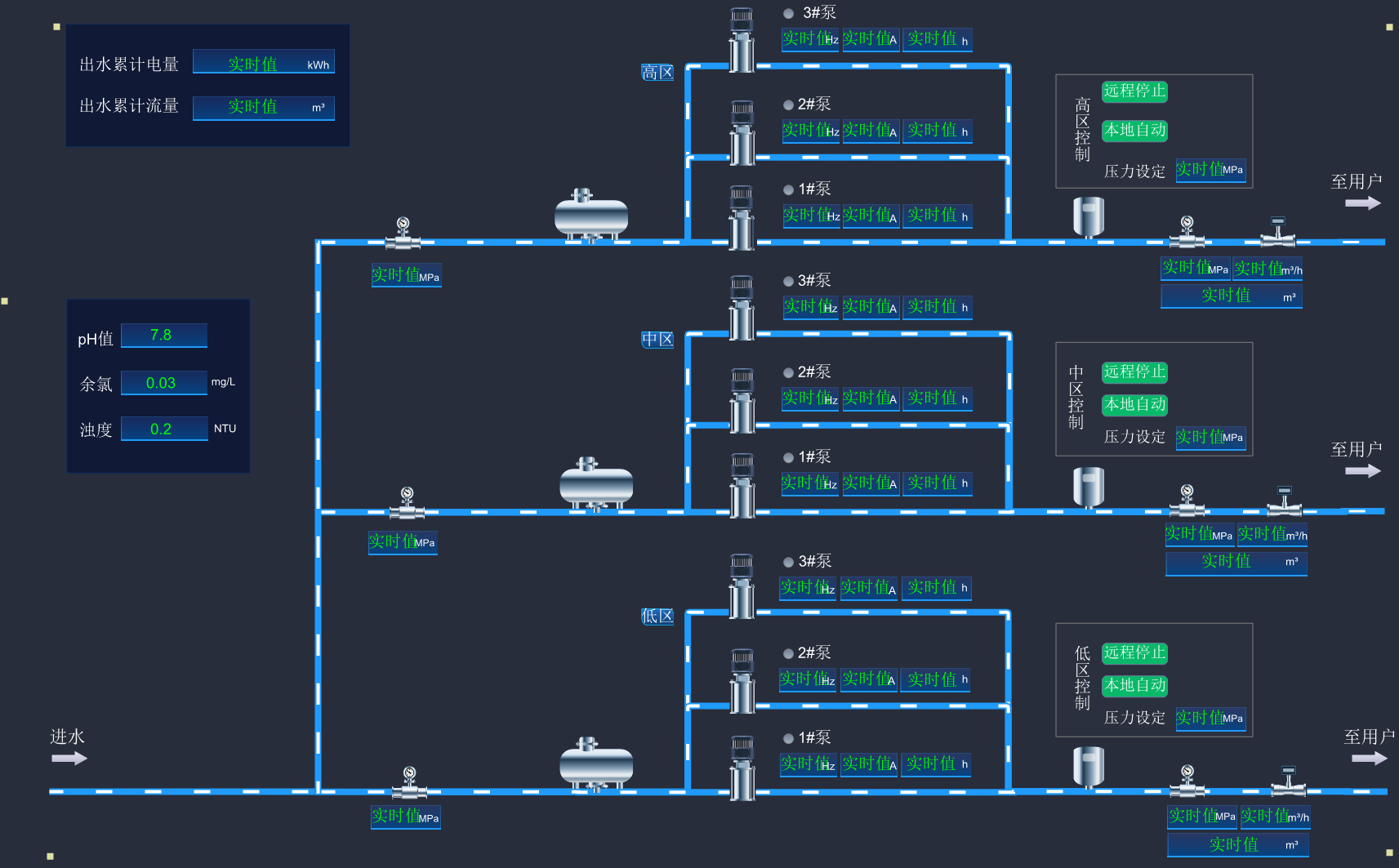Click the 余氯 value field showing 0.03
This screenshot has height=868, width=1399.
point(163,383)
